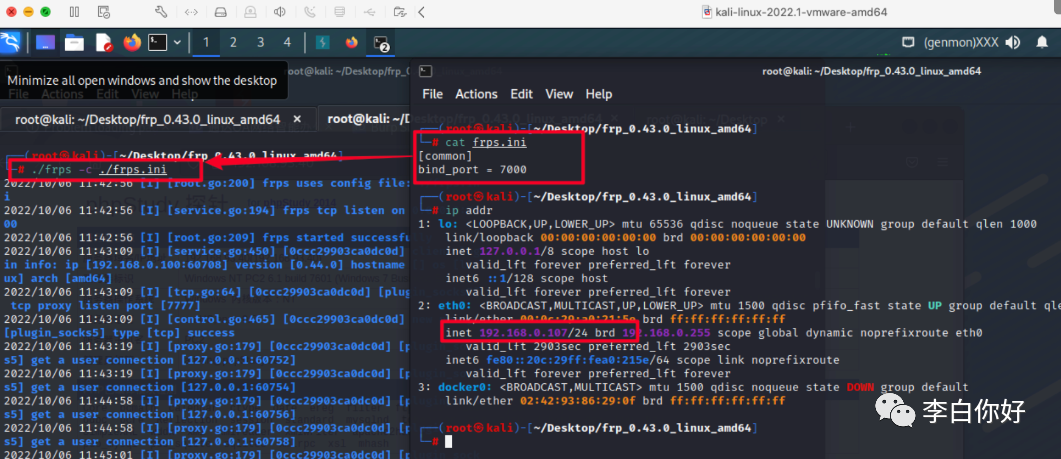Click the '[common]' config line
This screenshot has height=459, width=1061.
pyautogui.click(x=445, y=156)
